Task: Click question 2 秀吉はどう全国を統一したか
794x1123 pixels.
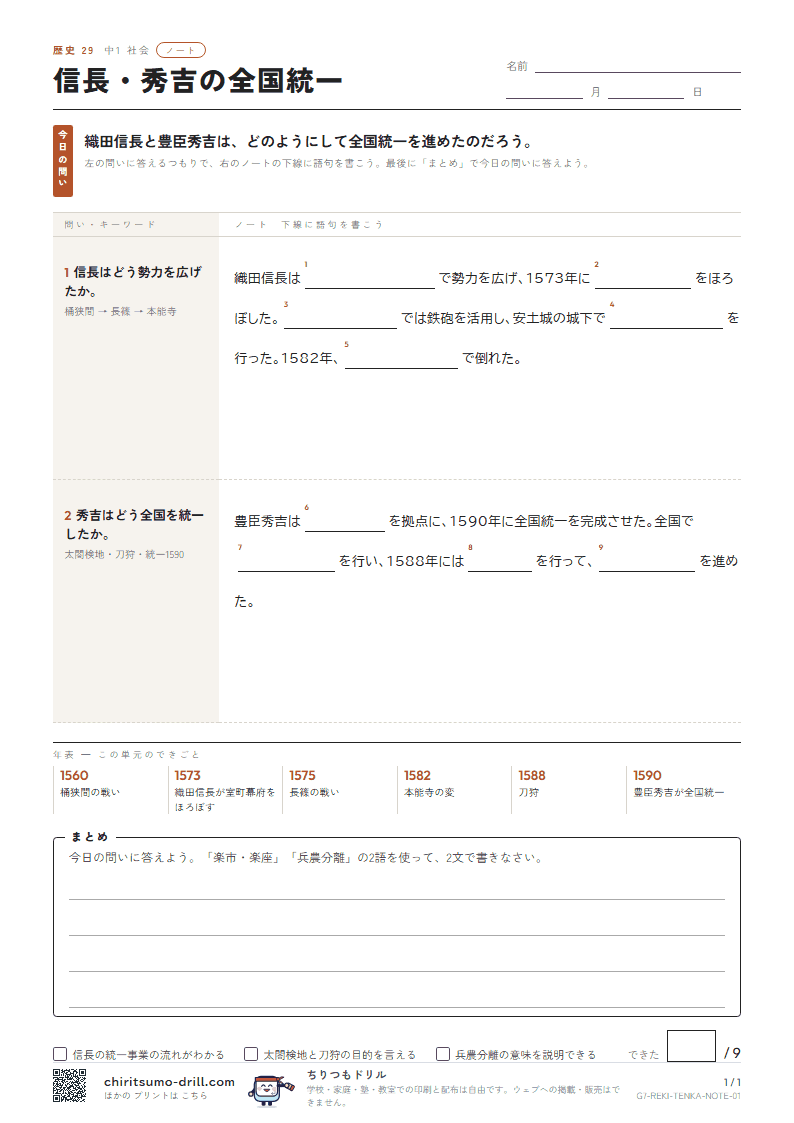Action: click(134, 524)
